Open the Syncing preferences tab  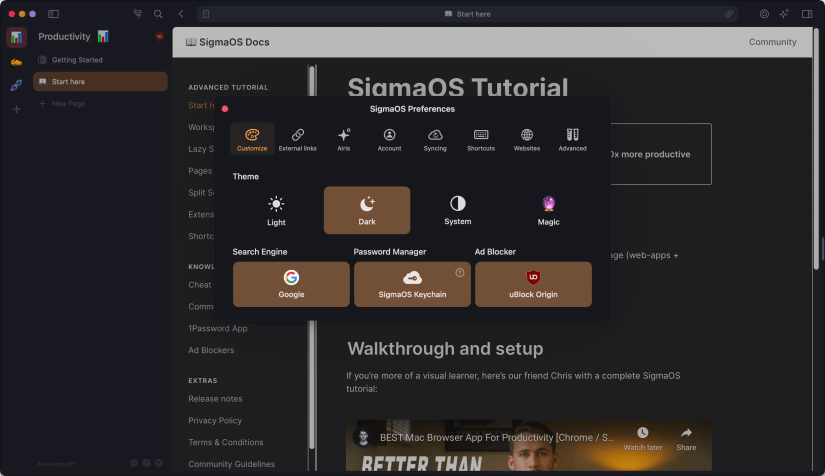pos(435,139)
